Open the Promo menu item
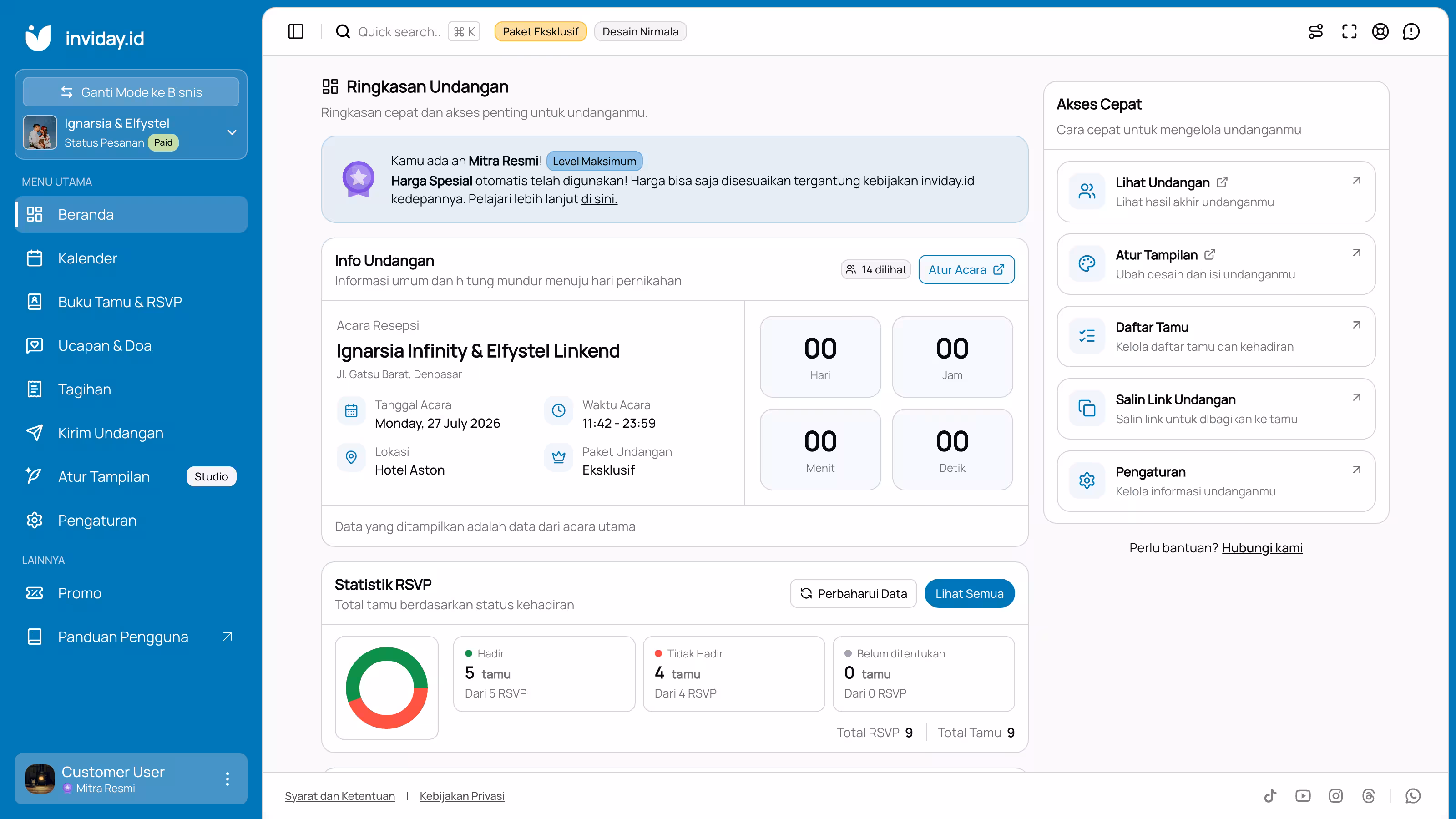This screenshot has width=1456, height=819. (131, 593)
